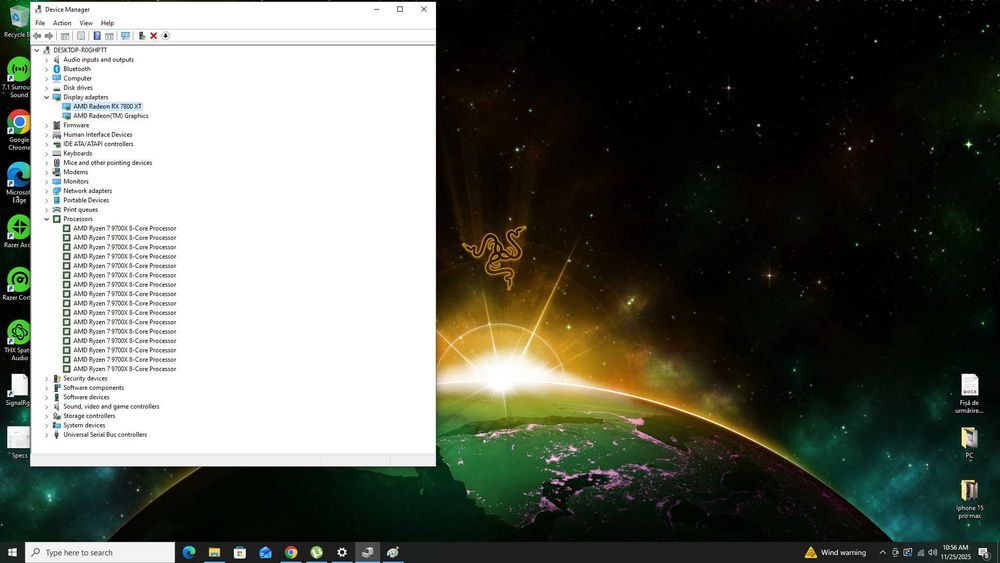The height and width of the screenshot is (563, 1000).
Task: Expand the Network adapters category
Action: (47, 191)
